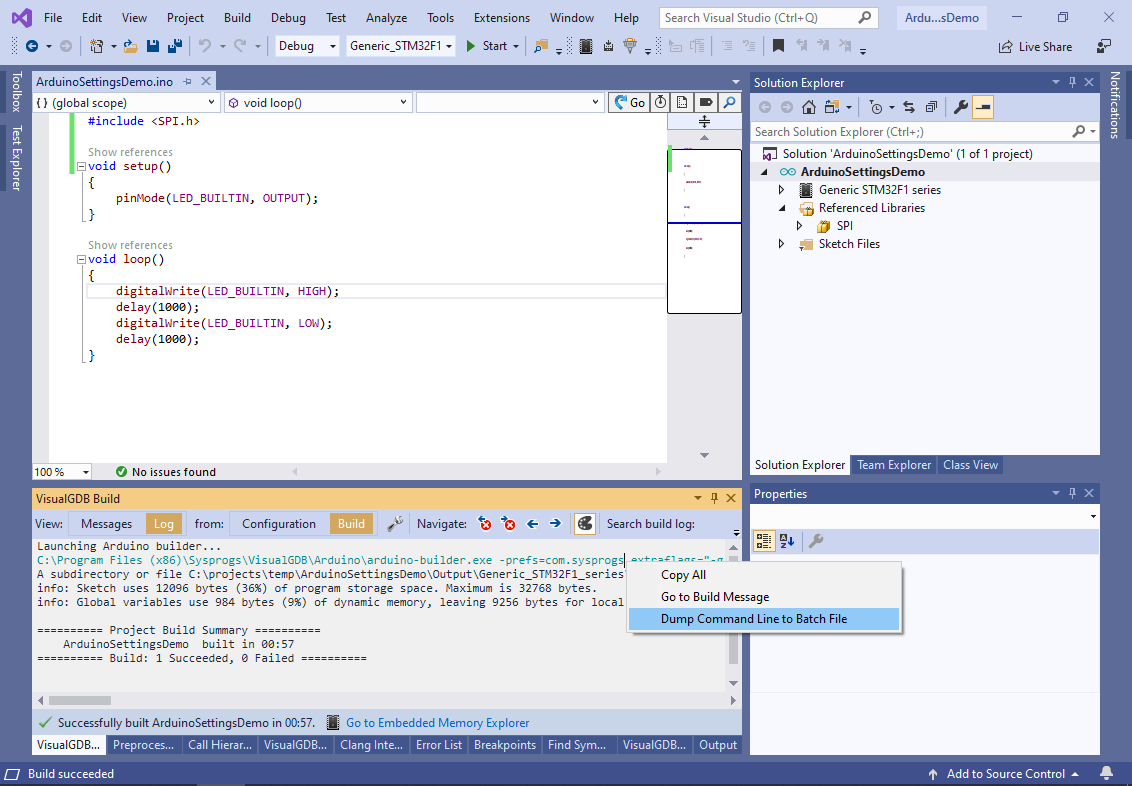Expand the Sketch Files node
Viewport: 1132px width, 786px height.
(781, 244)
